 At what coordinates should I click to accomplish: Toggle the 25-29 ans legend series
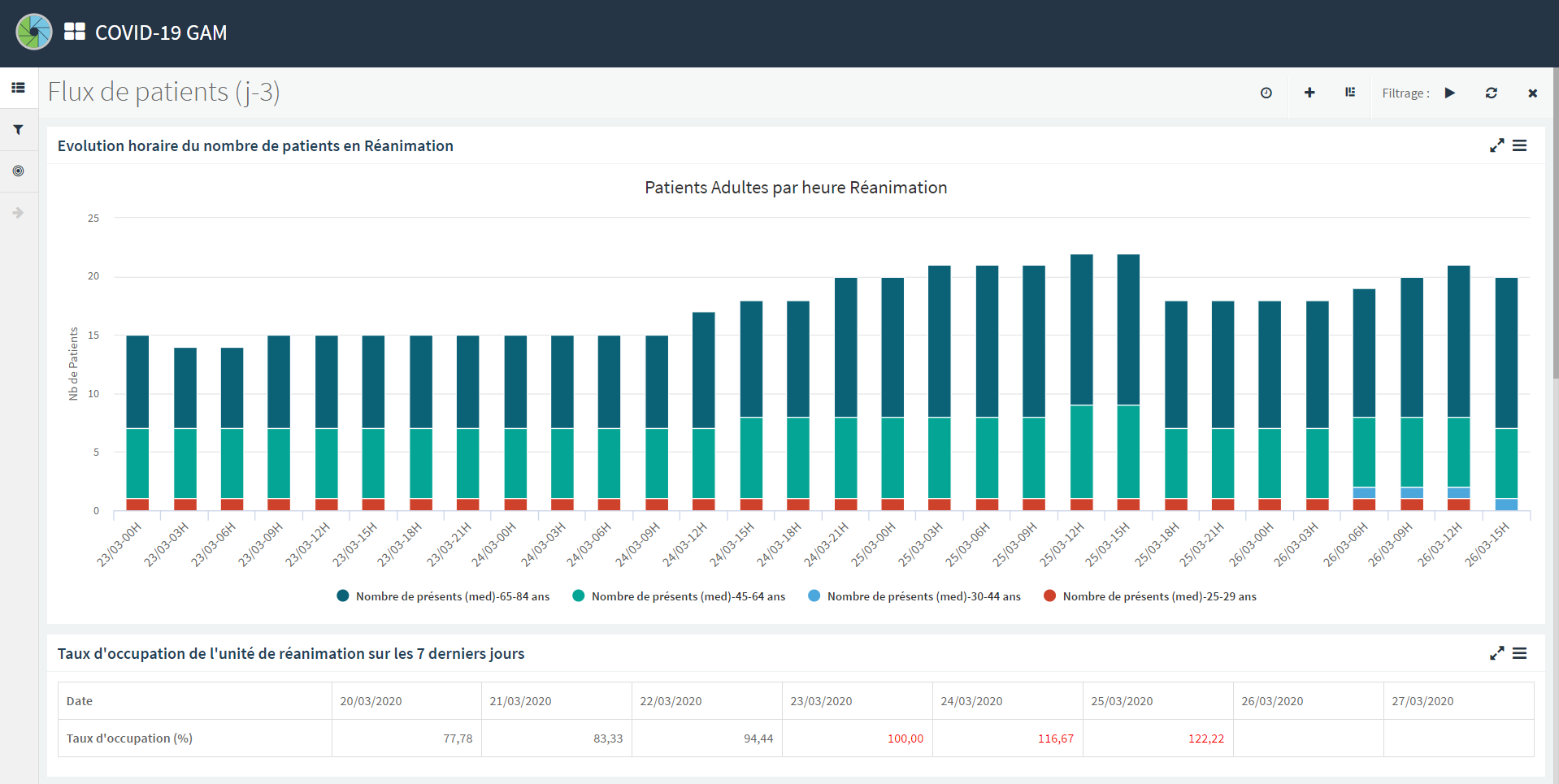click(x=1150, y=596)
